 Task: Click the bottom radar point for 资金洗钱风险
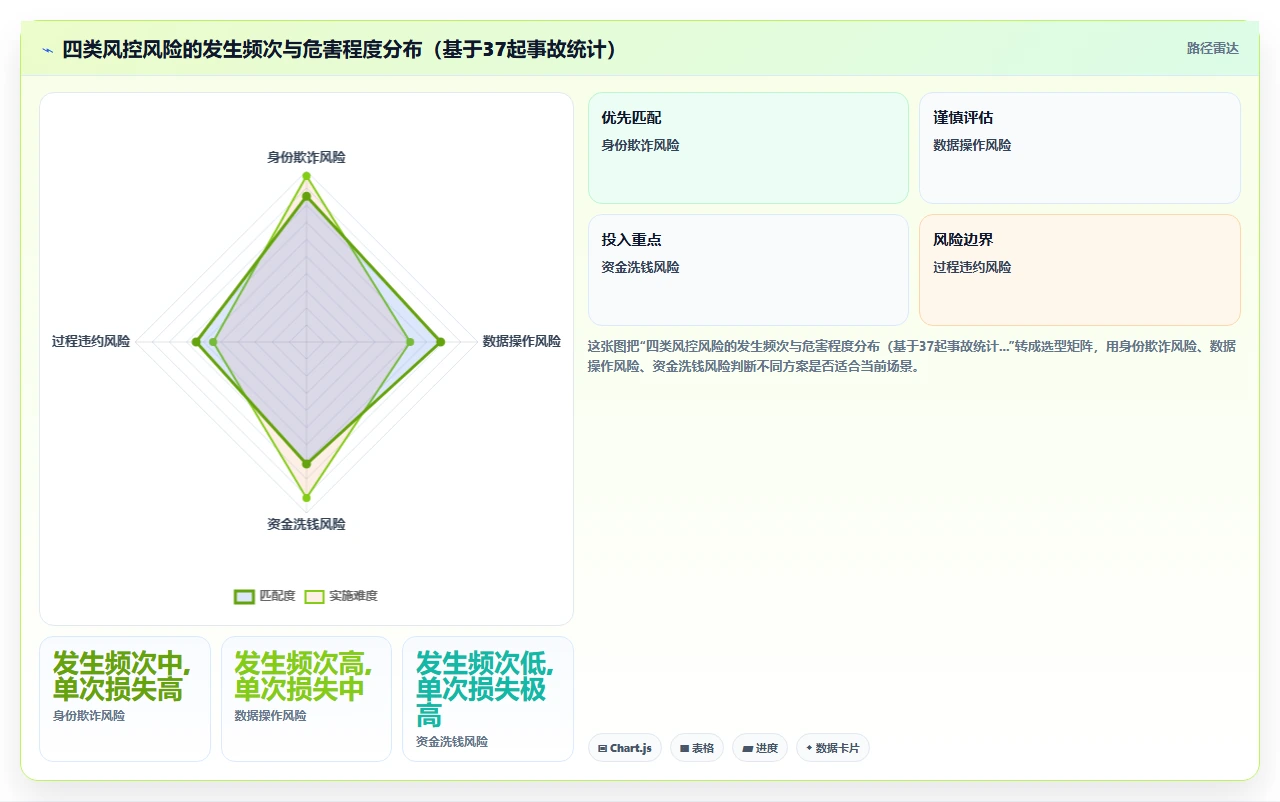click(306, 498)
